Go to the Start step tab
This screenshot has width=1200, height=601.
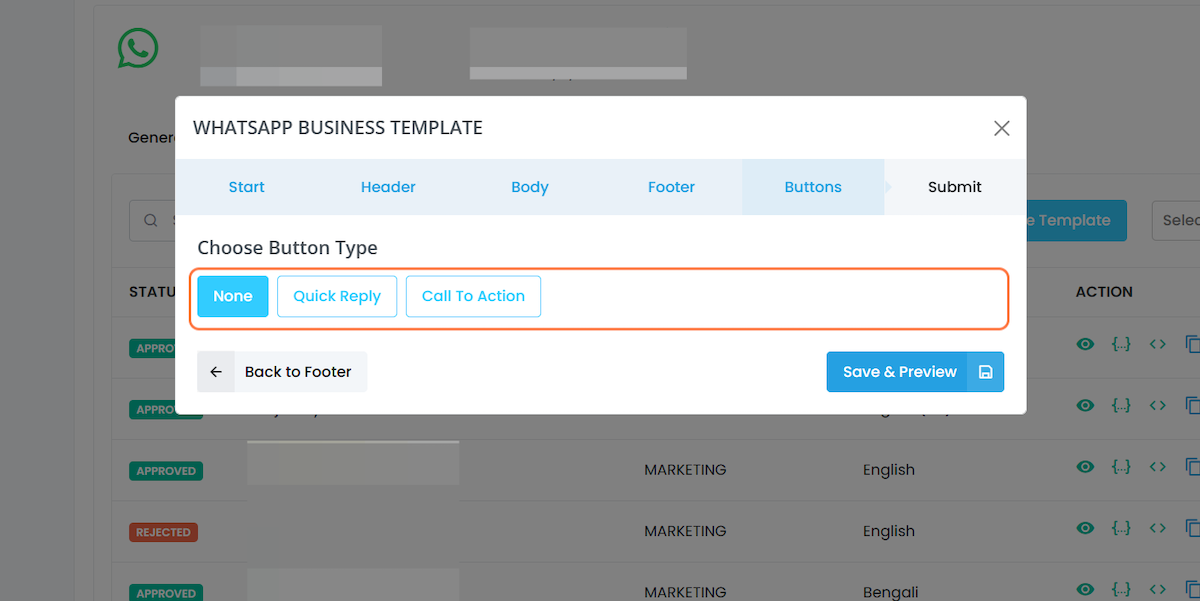tap(246, 187)
